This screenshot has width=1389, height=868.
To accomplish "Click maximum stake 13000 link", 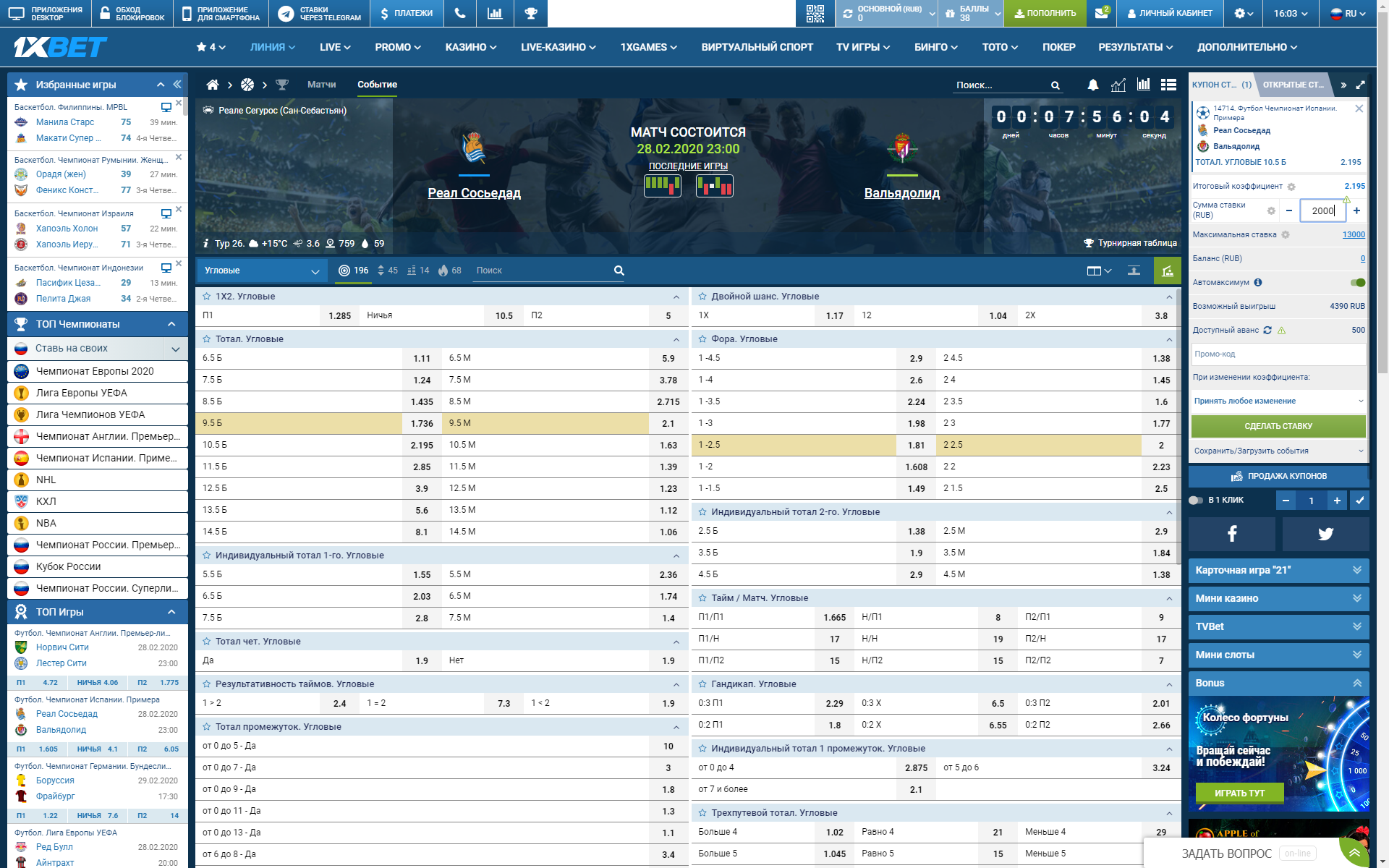I will (x=1354, y=234).
